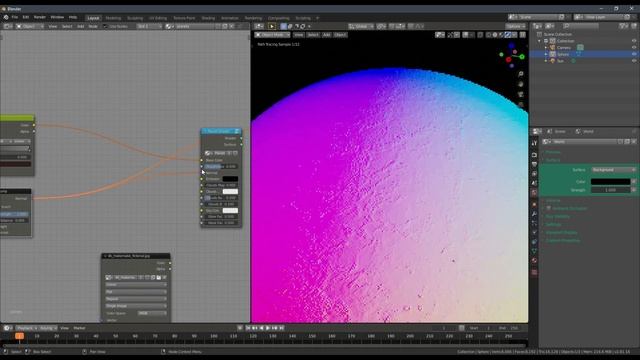Switch to solid viewport shading
Viewport: 640px width, 360px height.
(x=495, y=35)
